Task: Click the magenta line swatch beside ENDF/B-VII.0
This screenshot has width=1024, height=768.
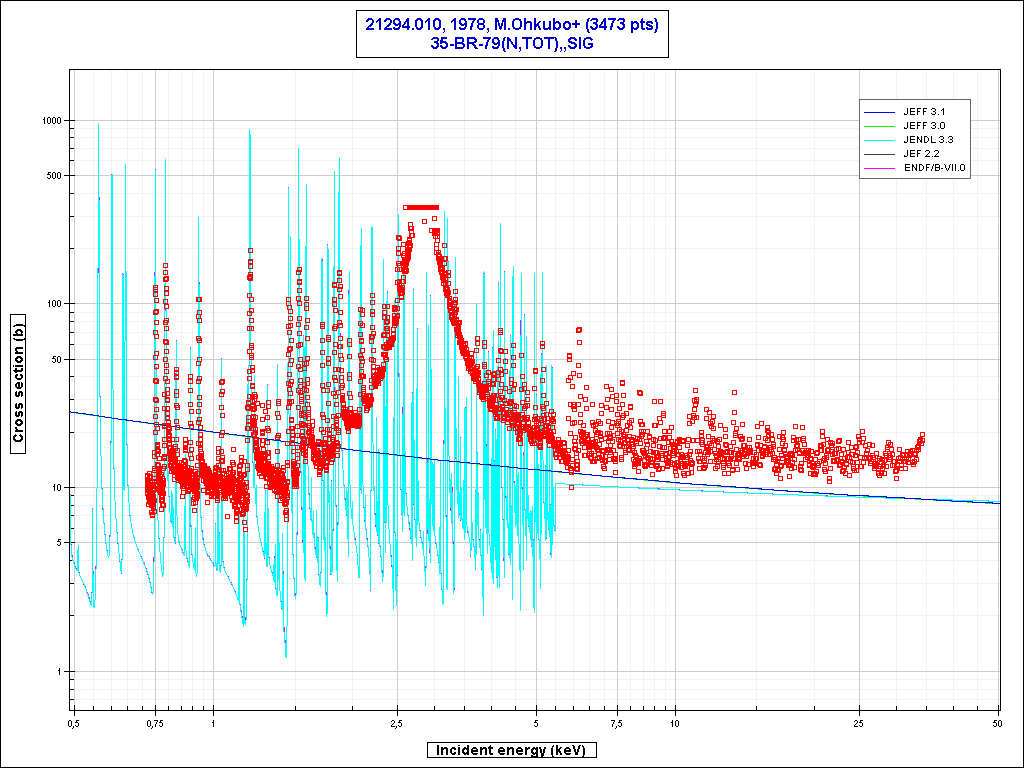Action: click(x=881, y=167)
